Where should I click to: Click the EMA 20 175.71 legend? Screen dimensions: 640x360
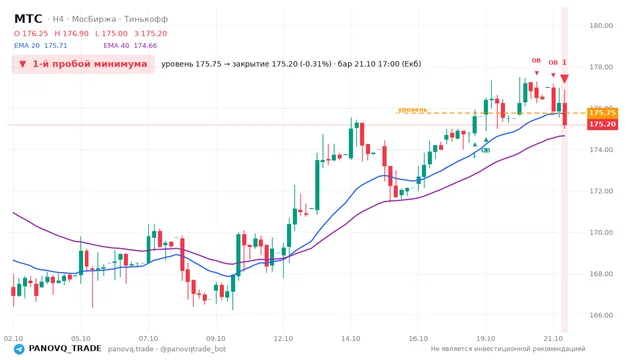[40, 46]
